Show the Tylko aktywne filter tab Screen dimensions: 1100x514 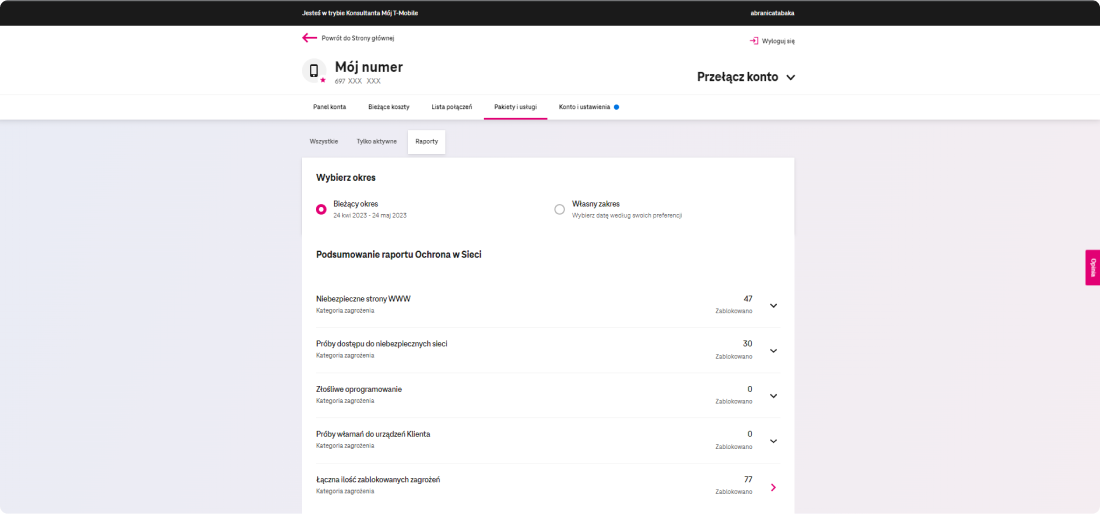click(376, 141)
